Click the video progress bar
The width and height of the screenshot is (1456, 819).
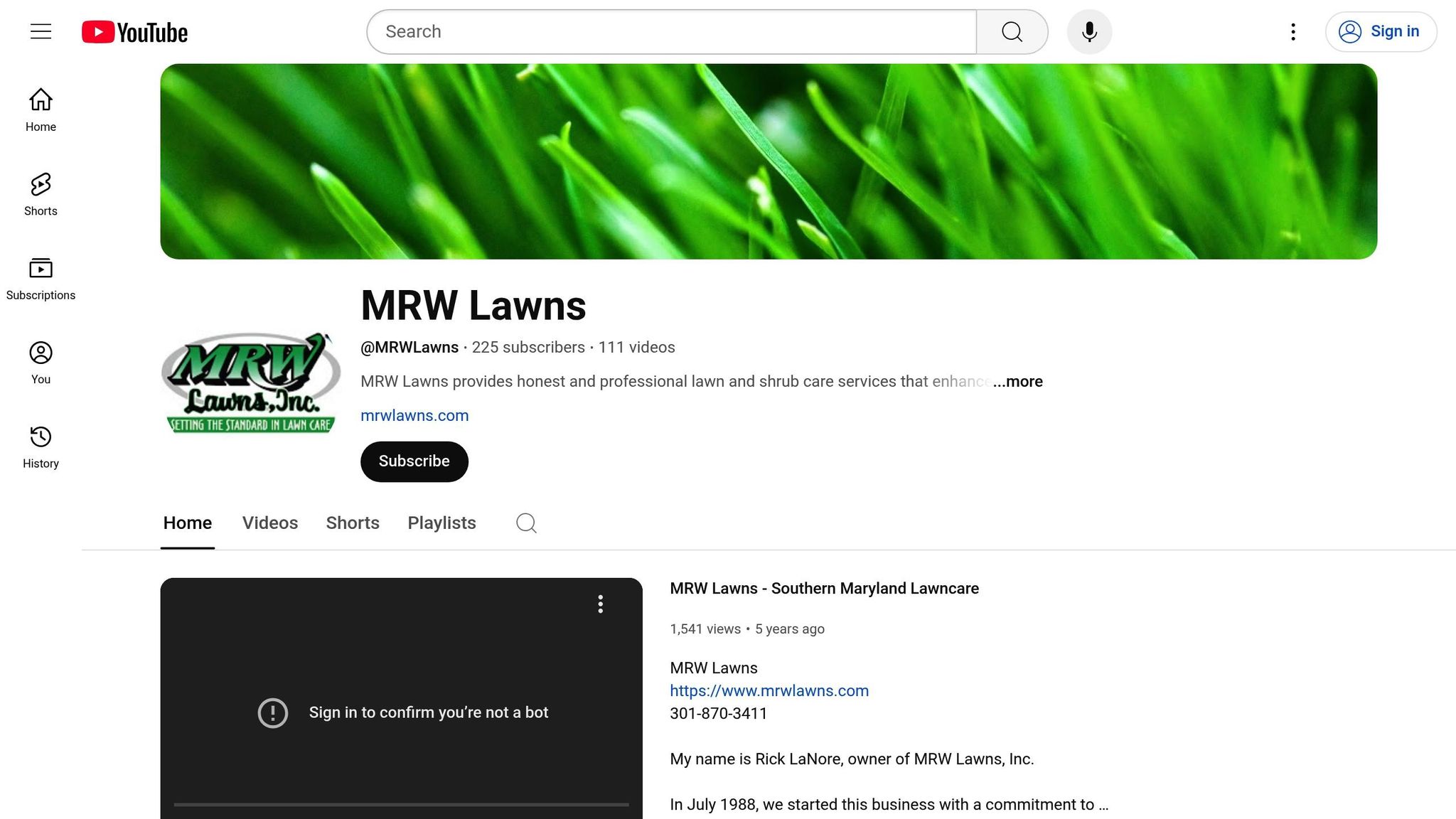pyautogui.click(x=401, y=805)
